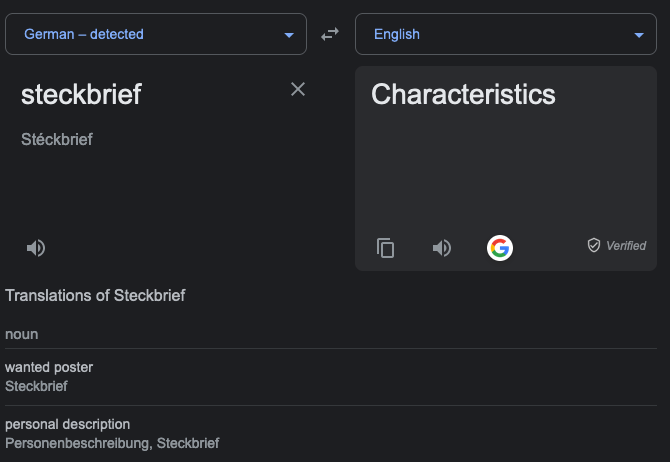Click the Steckbrief back-translation under wanted poster

(36, 386)
